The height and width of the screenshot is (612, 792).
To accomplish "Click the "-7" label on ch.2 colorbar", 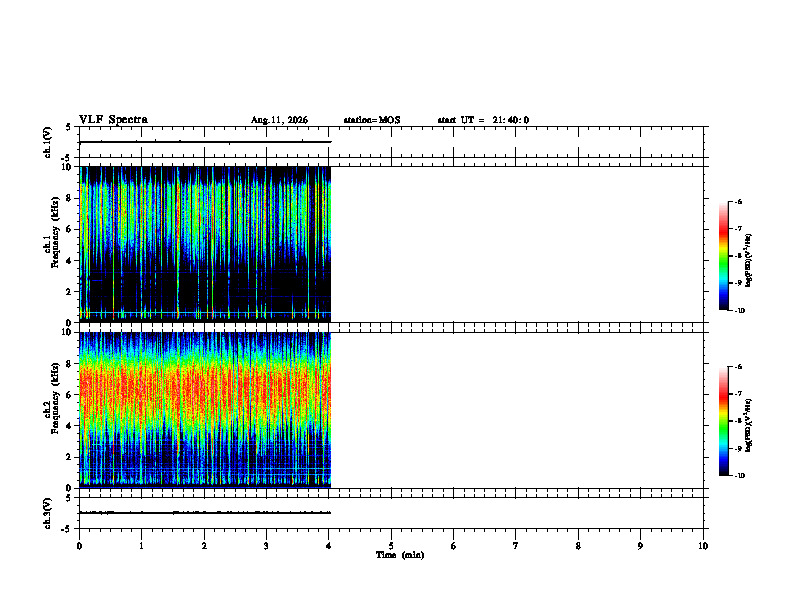I will pos(738,394).
